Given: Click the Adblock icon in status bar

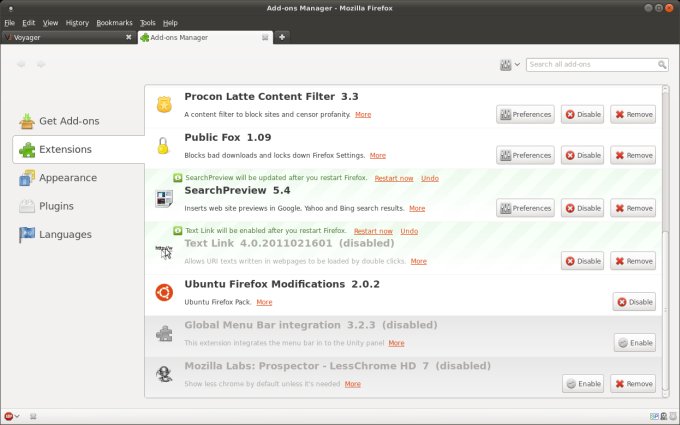Looking at the screenshot, I should point(8,416).
